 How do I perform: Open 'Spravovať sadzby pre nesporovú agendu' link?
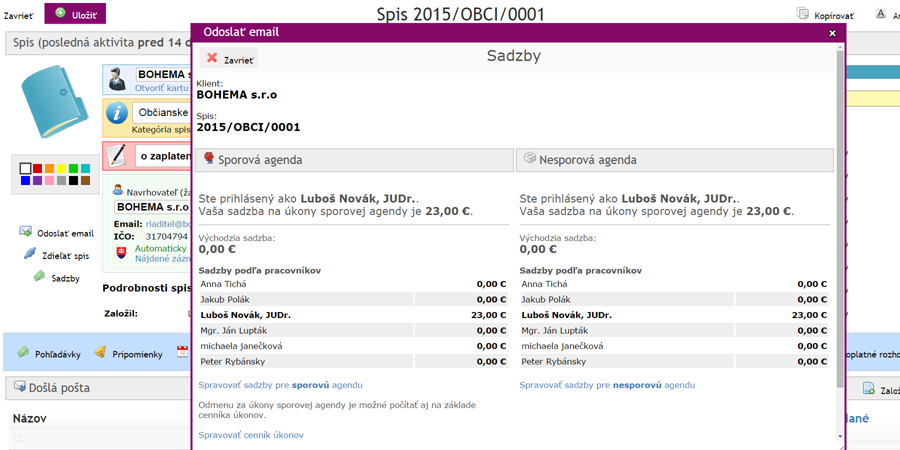607,385
